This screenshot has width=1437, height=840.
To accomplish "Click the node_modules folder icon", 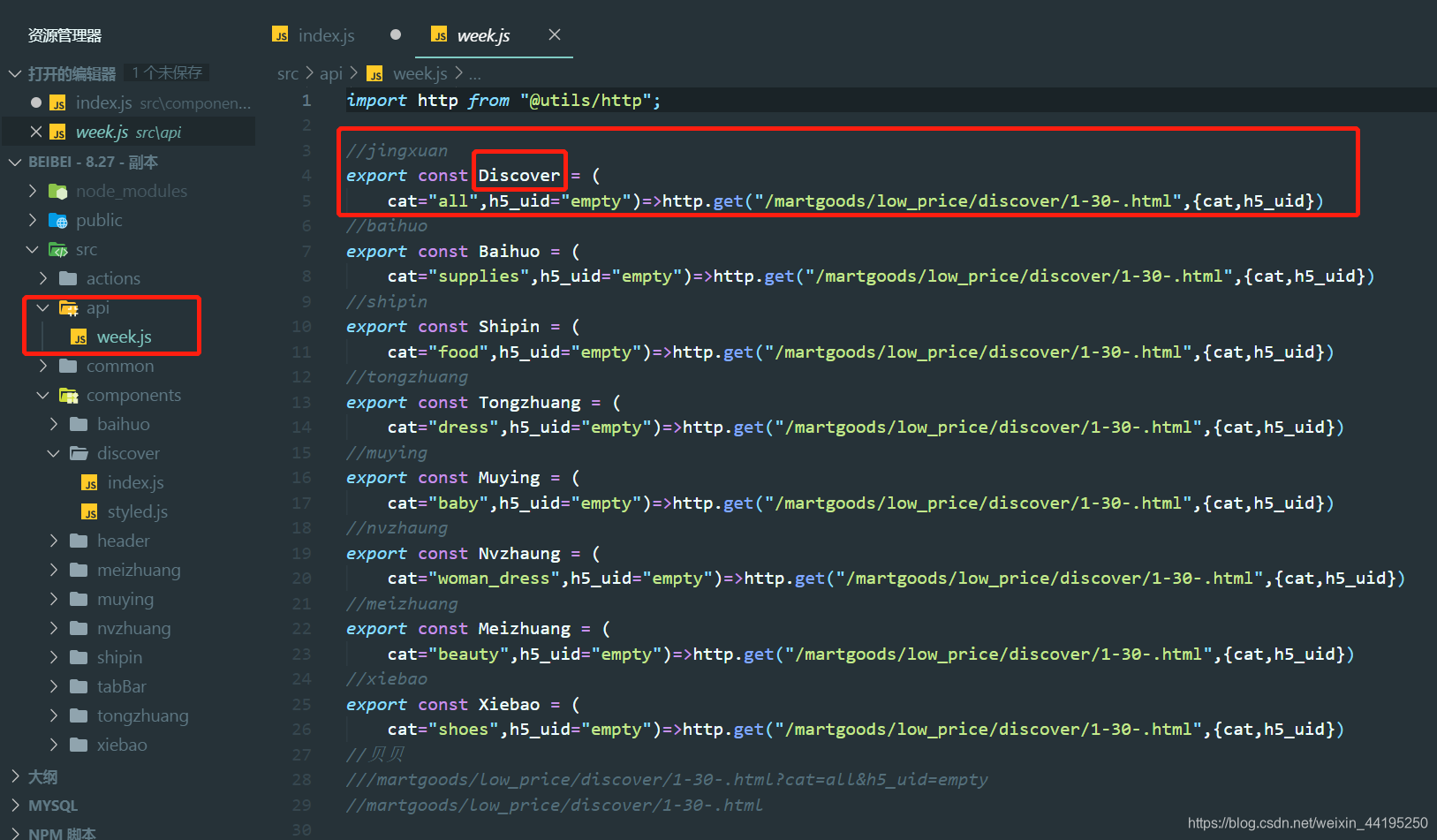I will click(57, 191).
